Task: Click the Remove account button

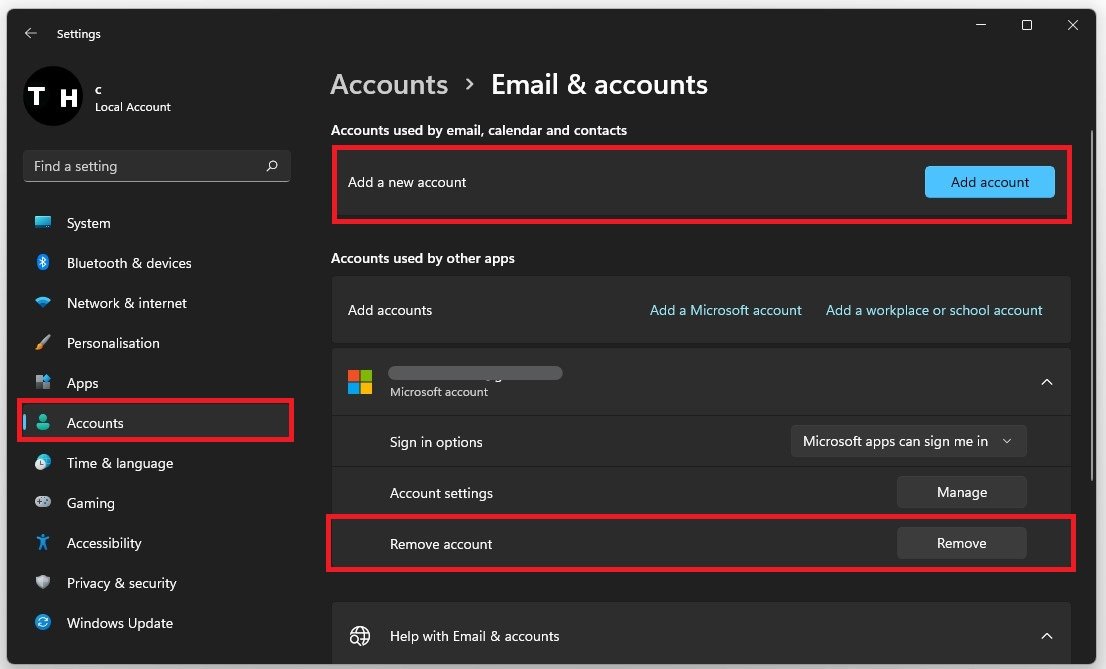Action: 961,543
